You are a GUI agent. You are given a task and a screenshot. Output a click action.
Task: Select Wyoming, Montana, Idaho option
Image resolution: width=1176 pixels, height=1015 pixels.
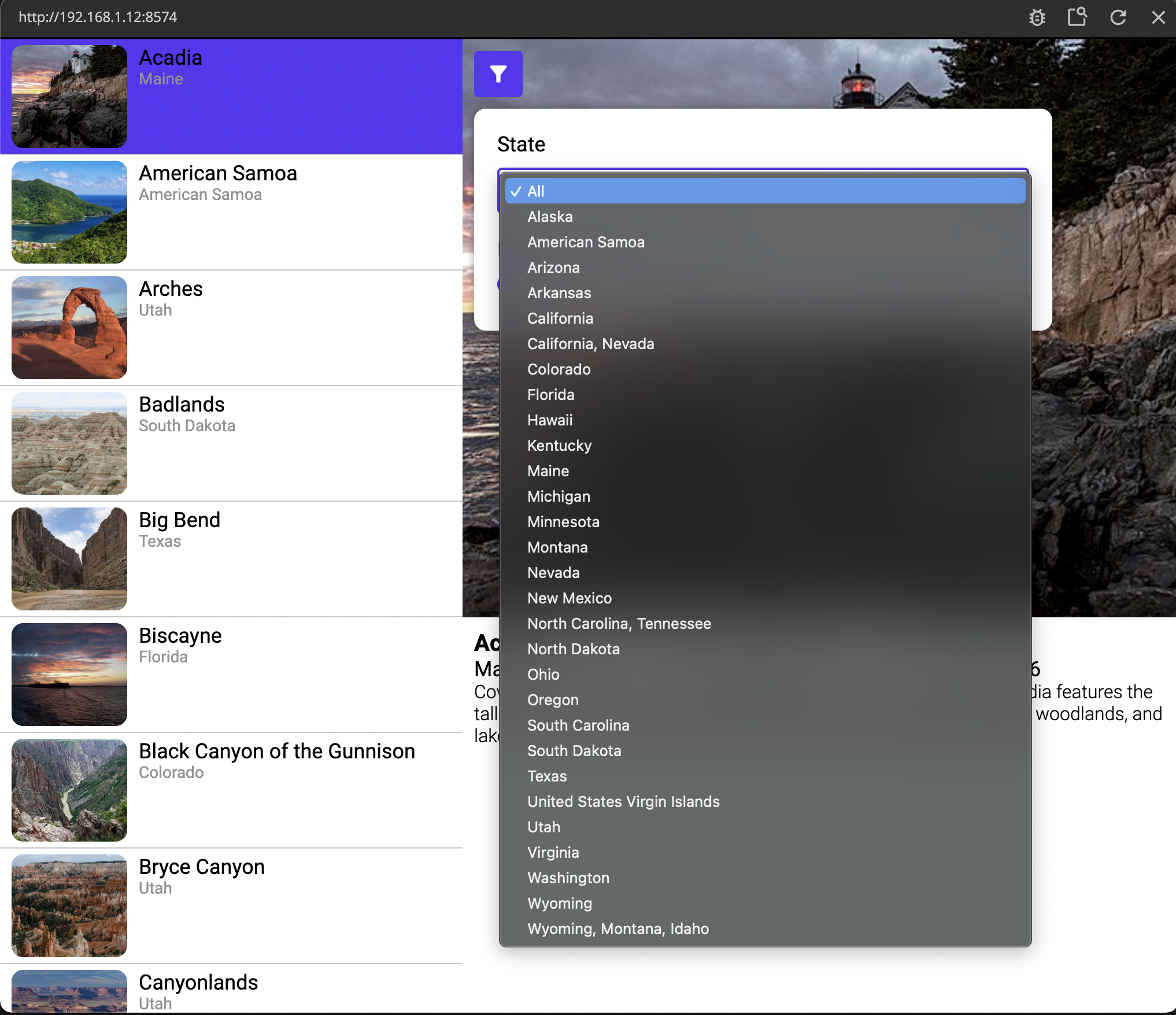[765, 929]
